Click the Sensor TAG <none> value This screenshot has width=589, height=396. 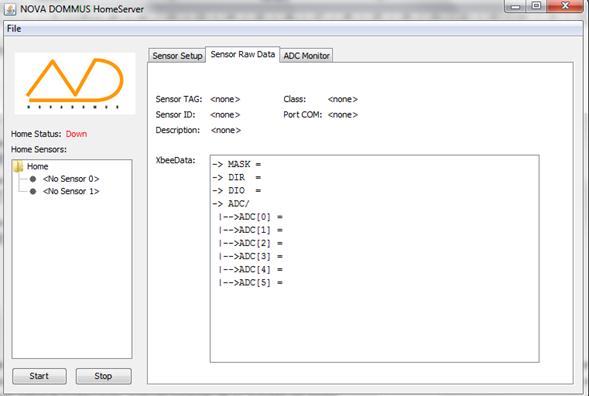tap(225, 99)
